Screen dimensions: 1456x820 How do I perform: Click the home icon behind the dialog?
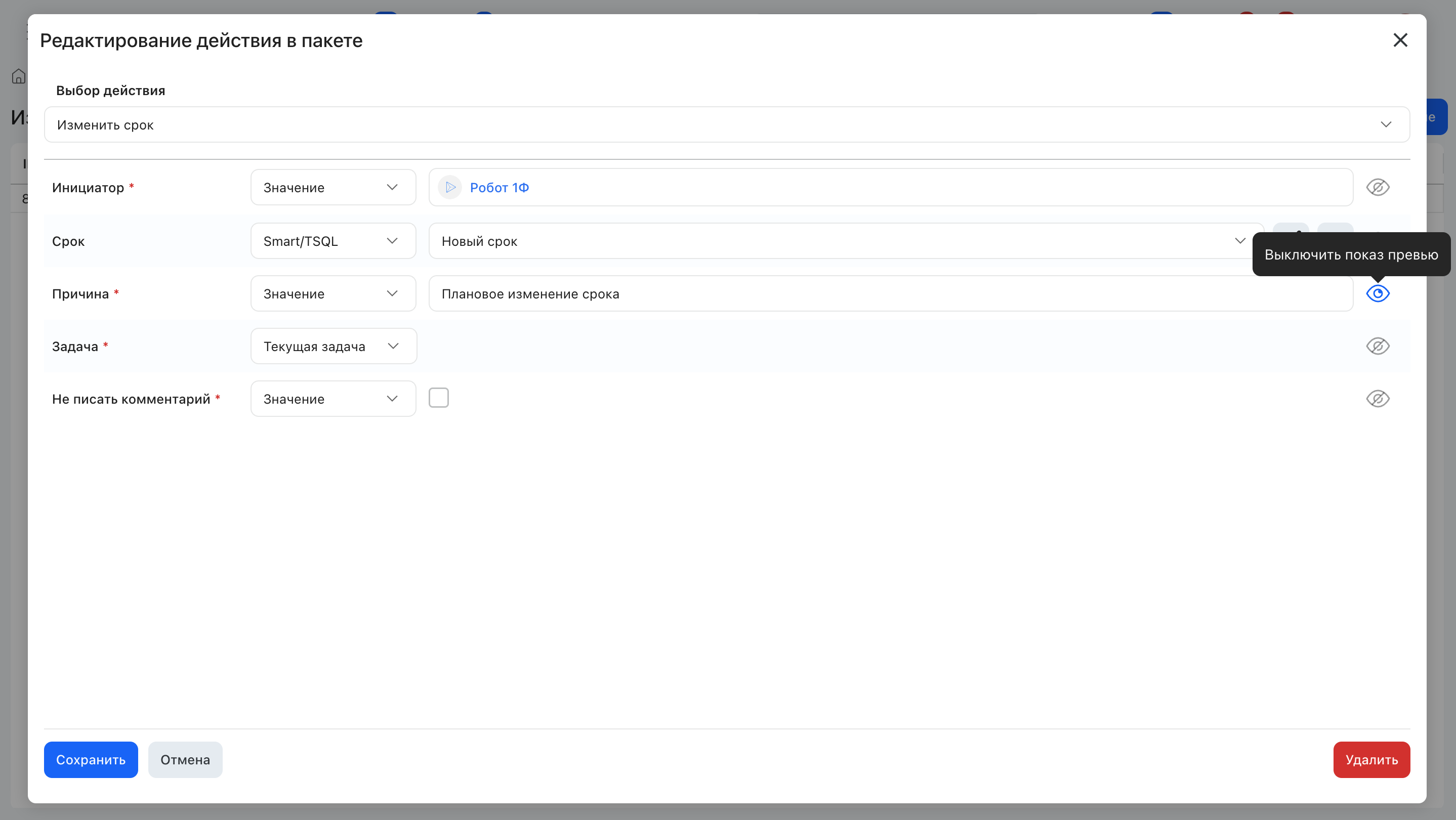point(19,76)
